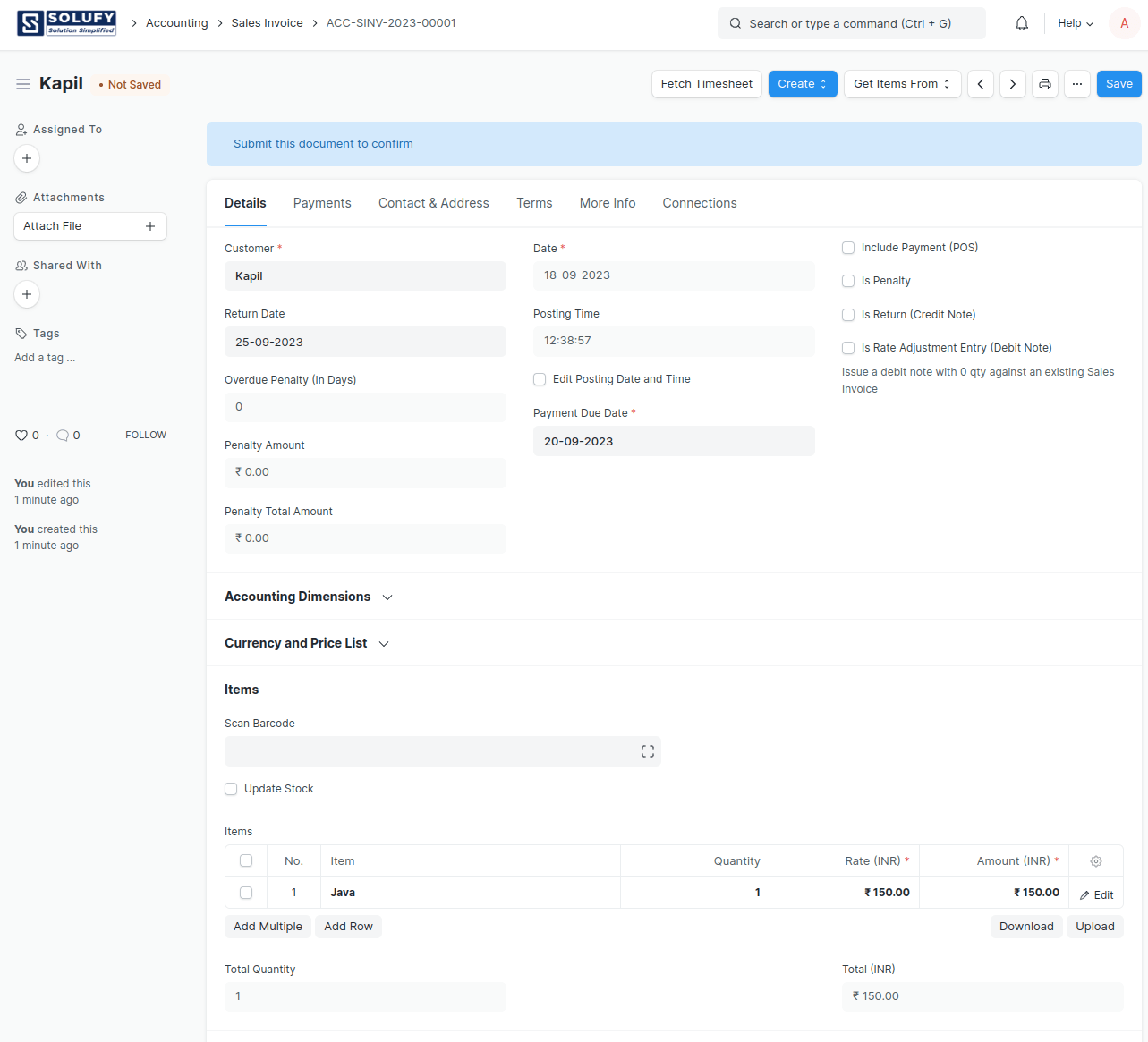1148x1042 pixels.
Task: Edit the Java item row
Action: tap(1097, 895)
